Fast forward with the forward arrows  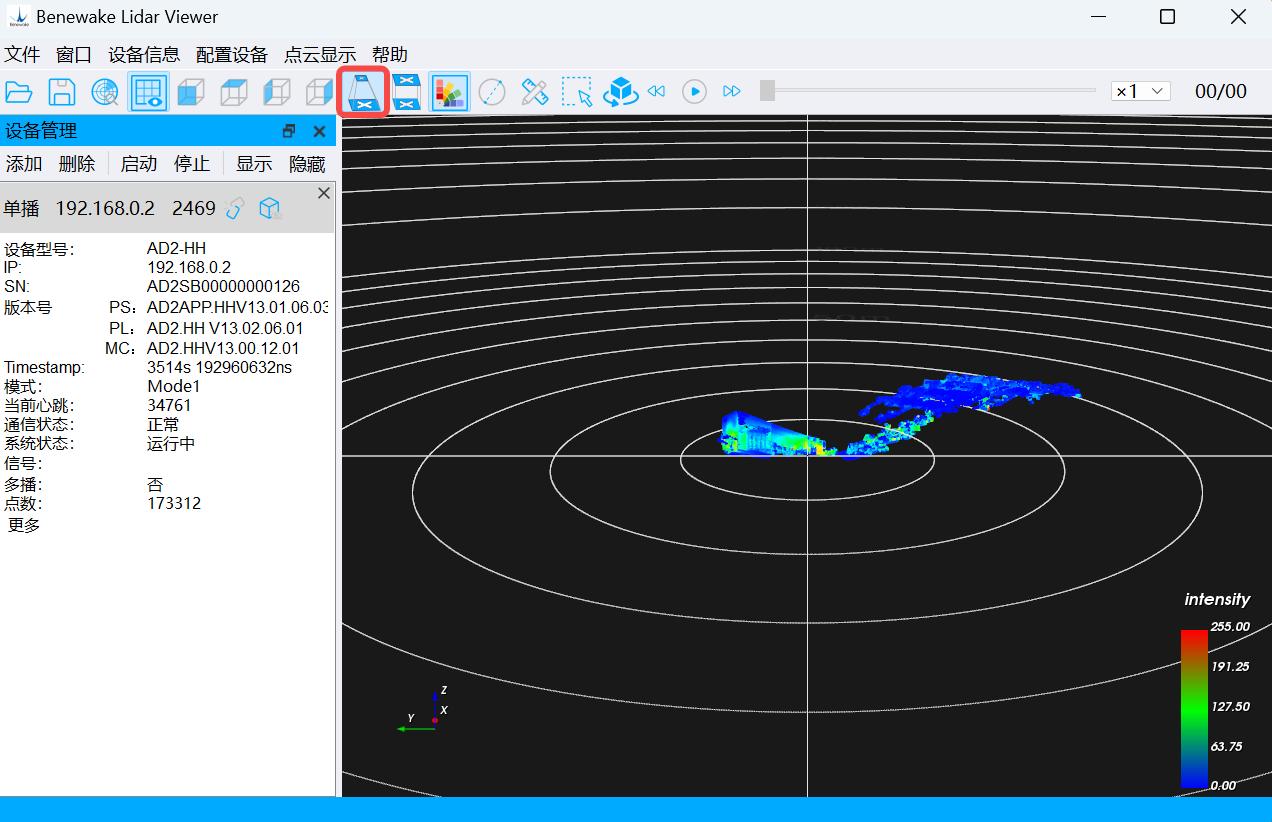pos(732,91)
